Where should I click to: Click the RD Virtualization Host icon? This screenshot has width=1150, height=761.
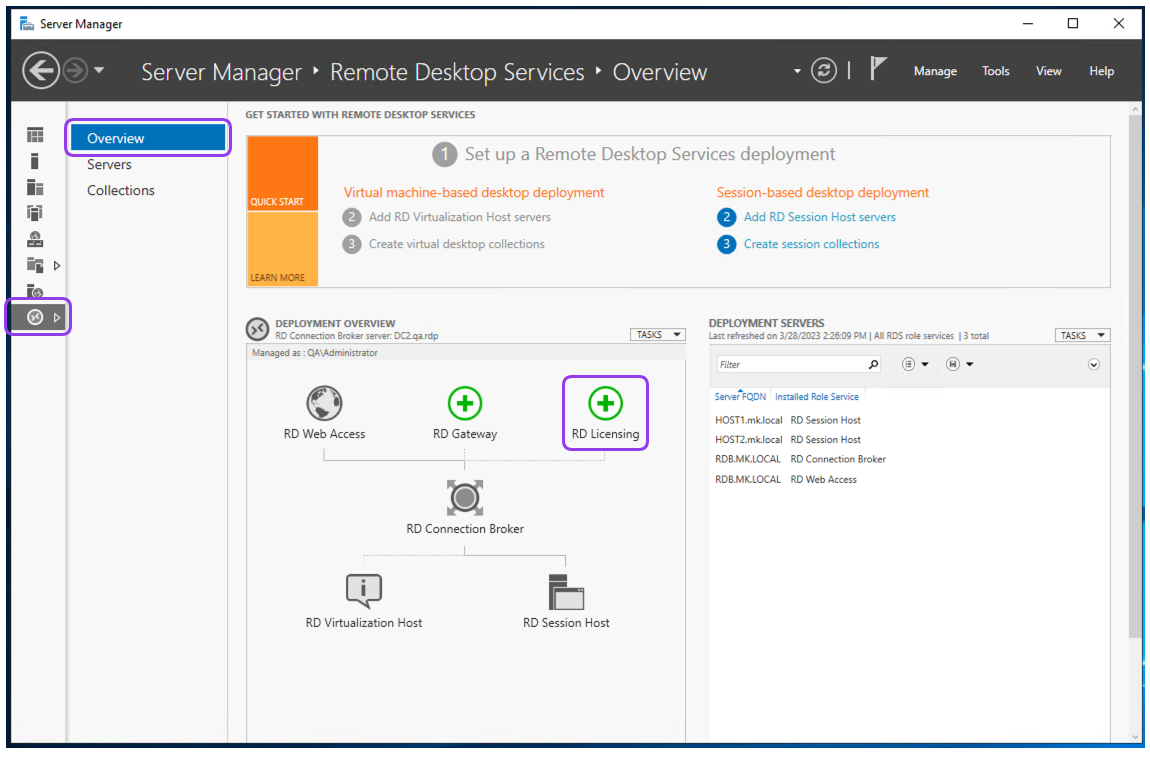(364, 592)
